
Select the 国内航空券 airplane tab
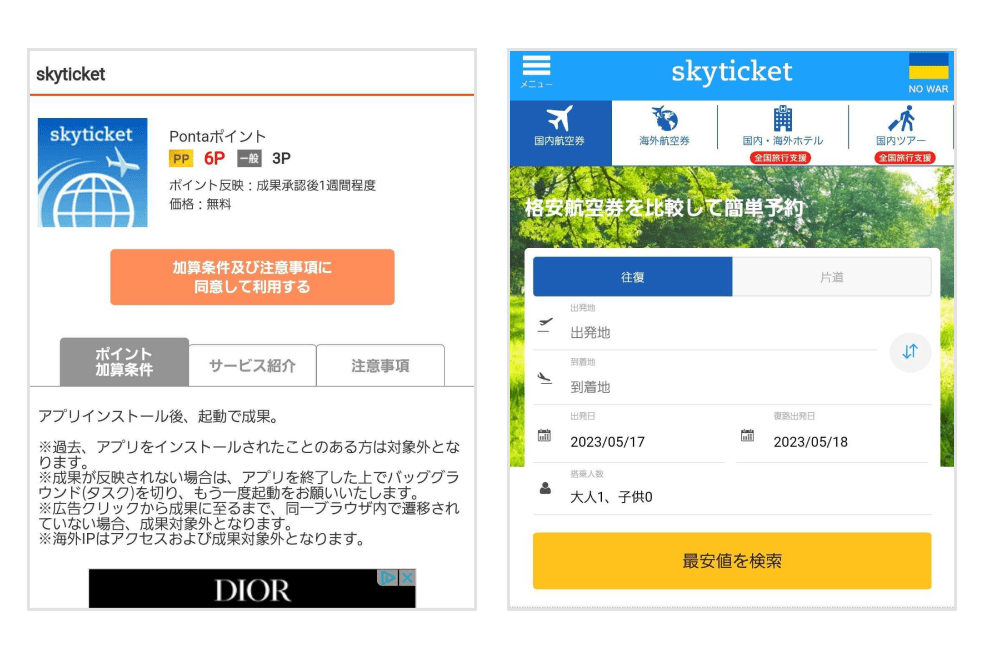coord(560,132)
